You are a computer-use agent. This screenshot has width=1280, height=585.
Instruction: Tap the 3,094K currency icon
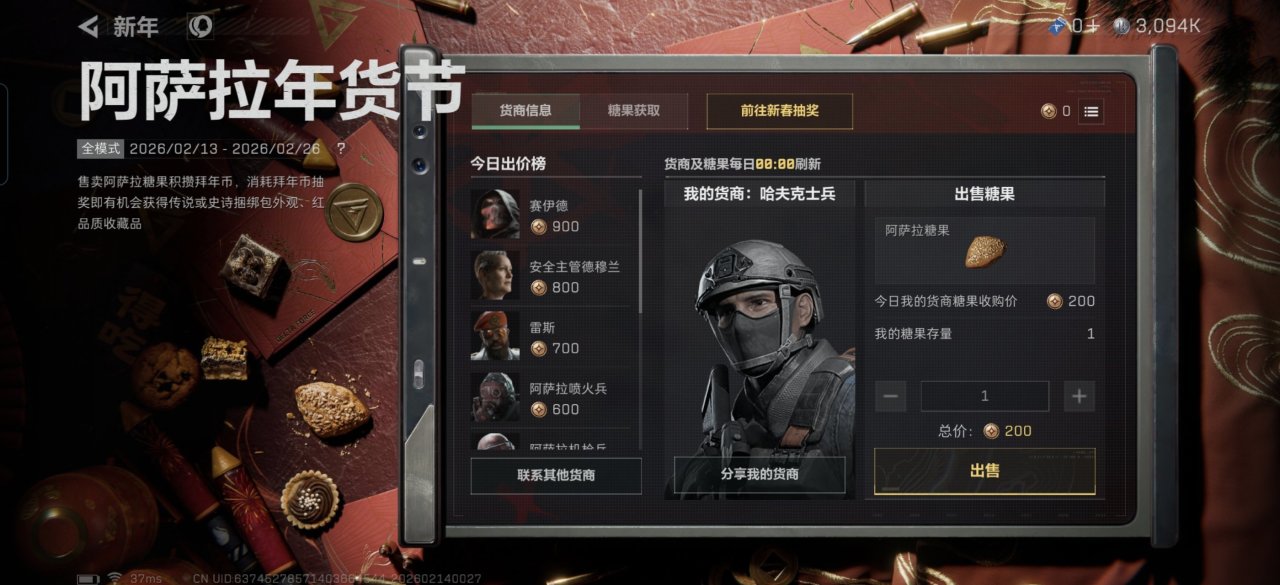point(1121,27)
